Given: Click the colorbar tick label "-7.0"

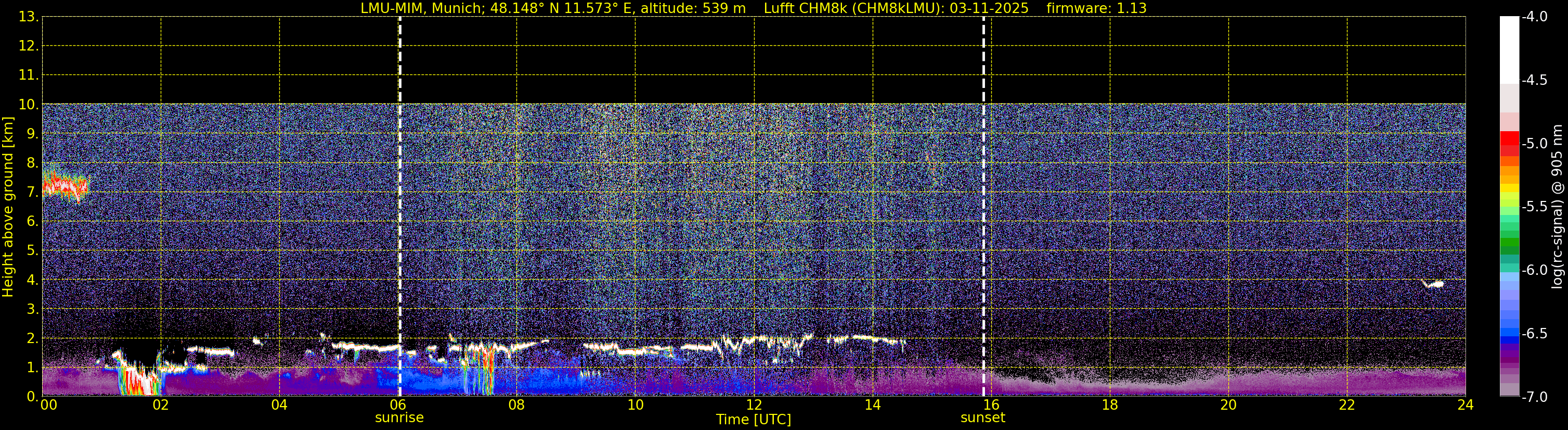Looking at the screenshot, I should point(1534,397).
